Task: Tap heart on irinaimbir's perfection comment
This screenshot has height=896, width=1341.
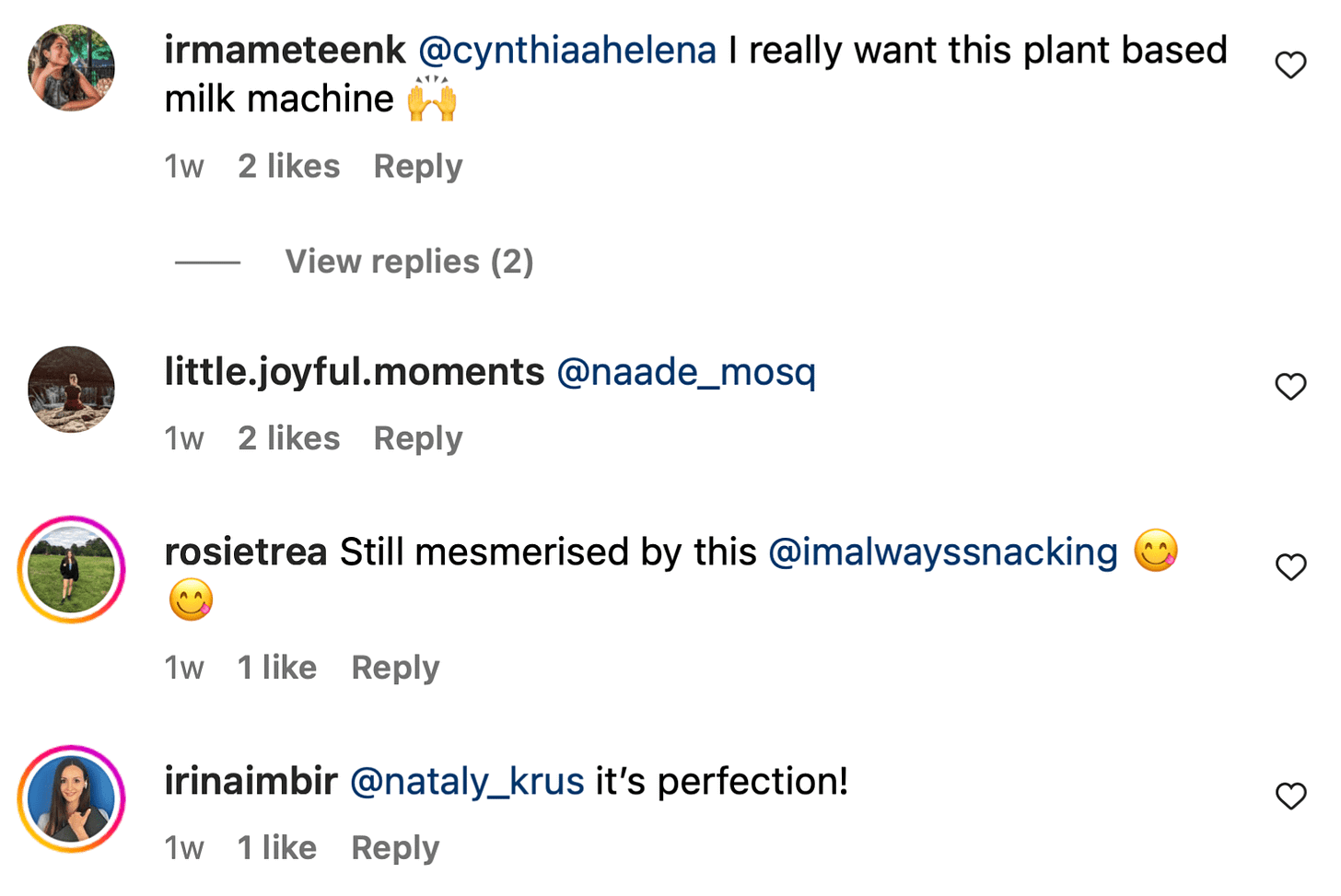Action: click(x=1290, y=796)
